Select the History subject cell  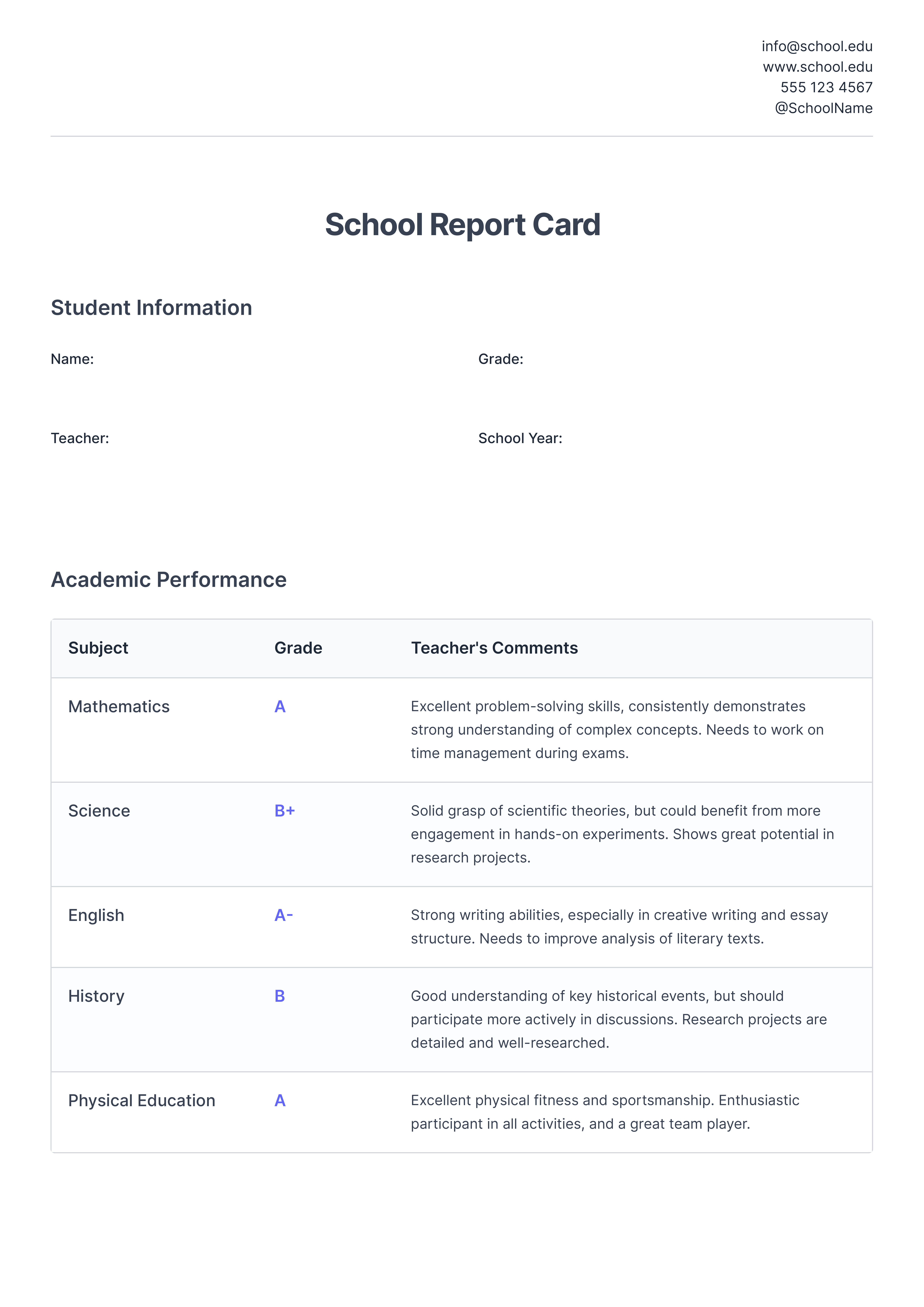pyautogui.click(x=96, y=996)
